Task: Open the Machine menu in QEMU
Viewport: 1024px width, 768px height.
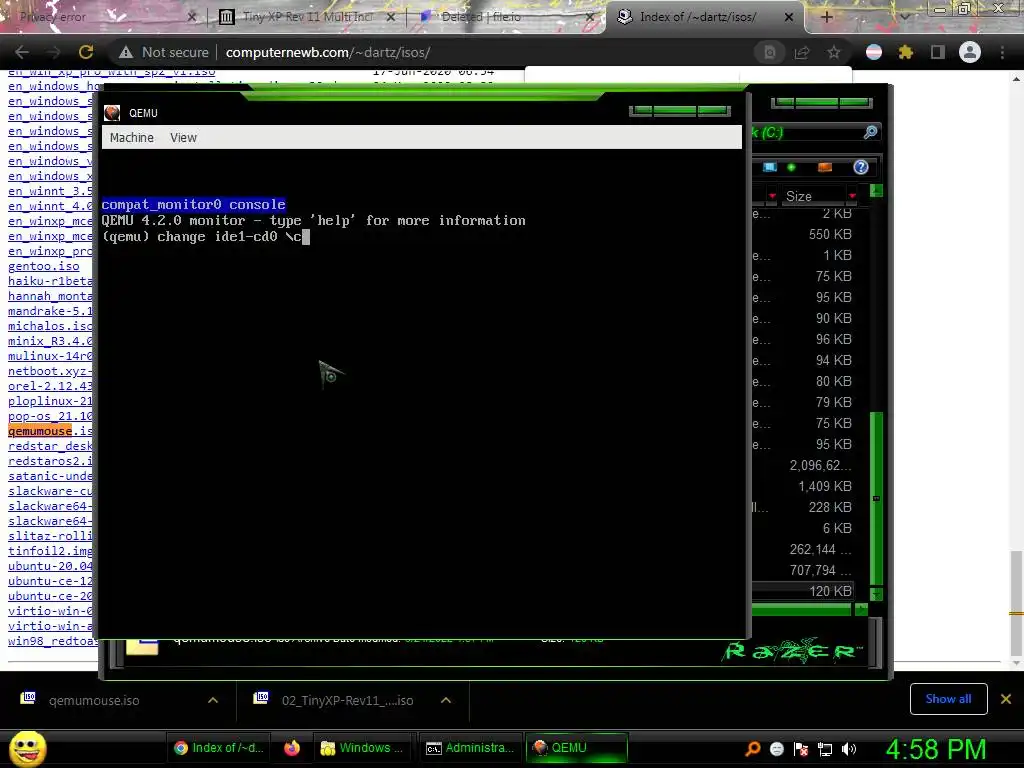Action: (x=131, y=138)
